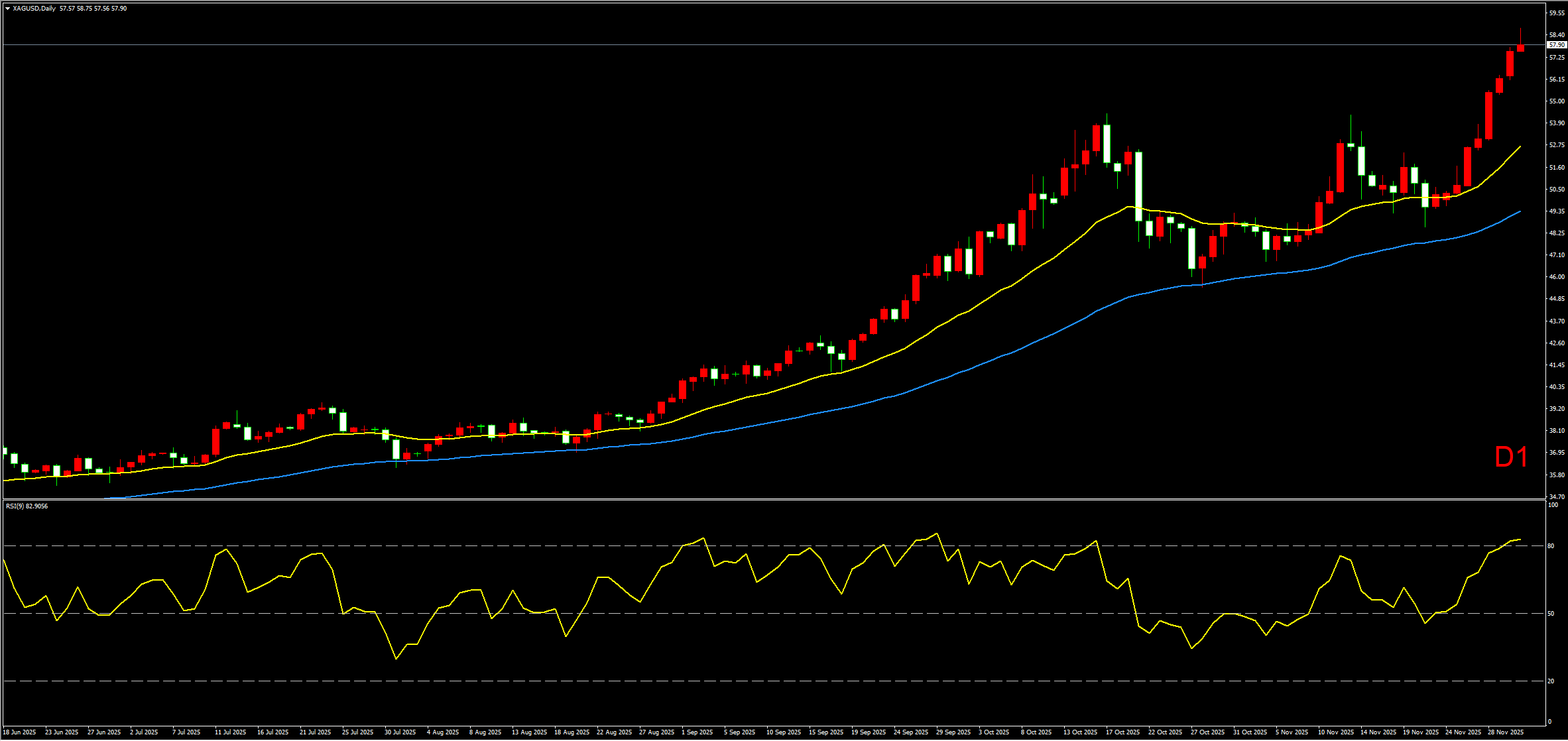Click the XAGUSD,Daily chart title text
This screenshot has width=1568, height=741.
point(34,9)
